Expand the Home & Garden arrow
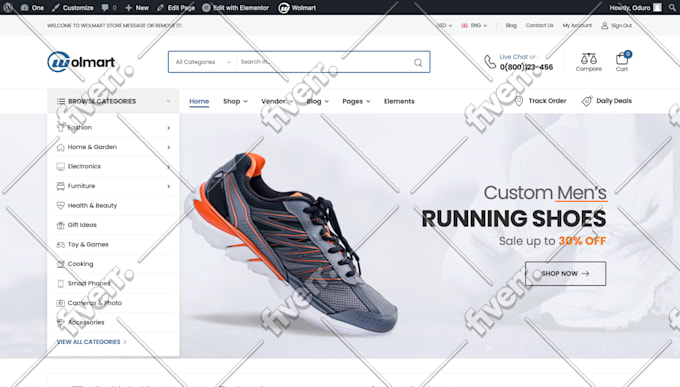The height and width of the screenshot is (387, 680). (168, 147)
